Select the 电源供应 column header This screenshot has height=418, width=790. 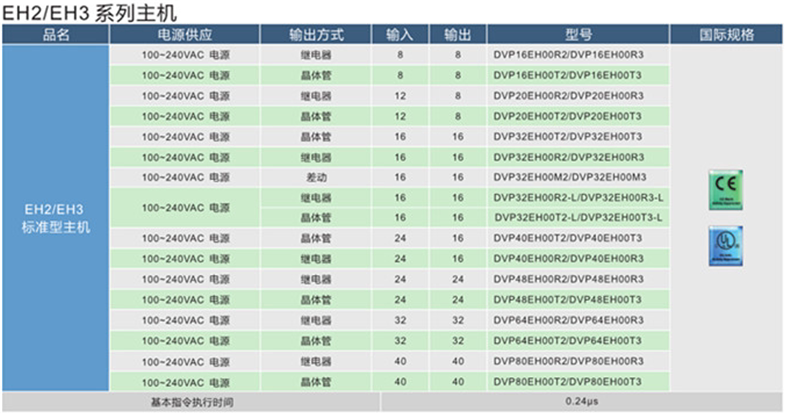(185, 35)
